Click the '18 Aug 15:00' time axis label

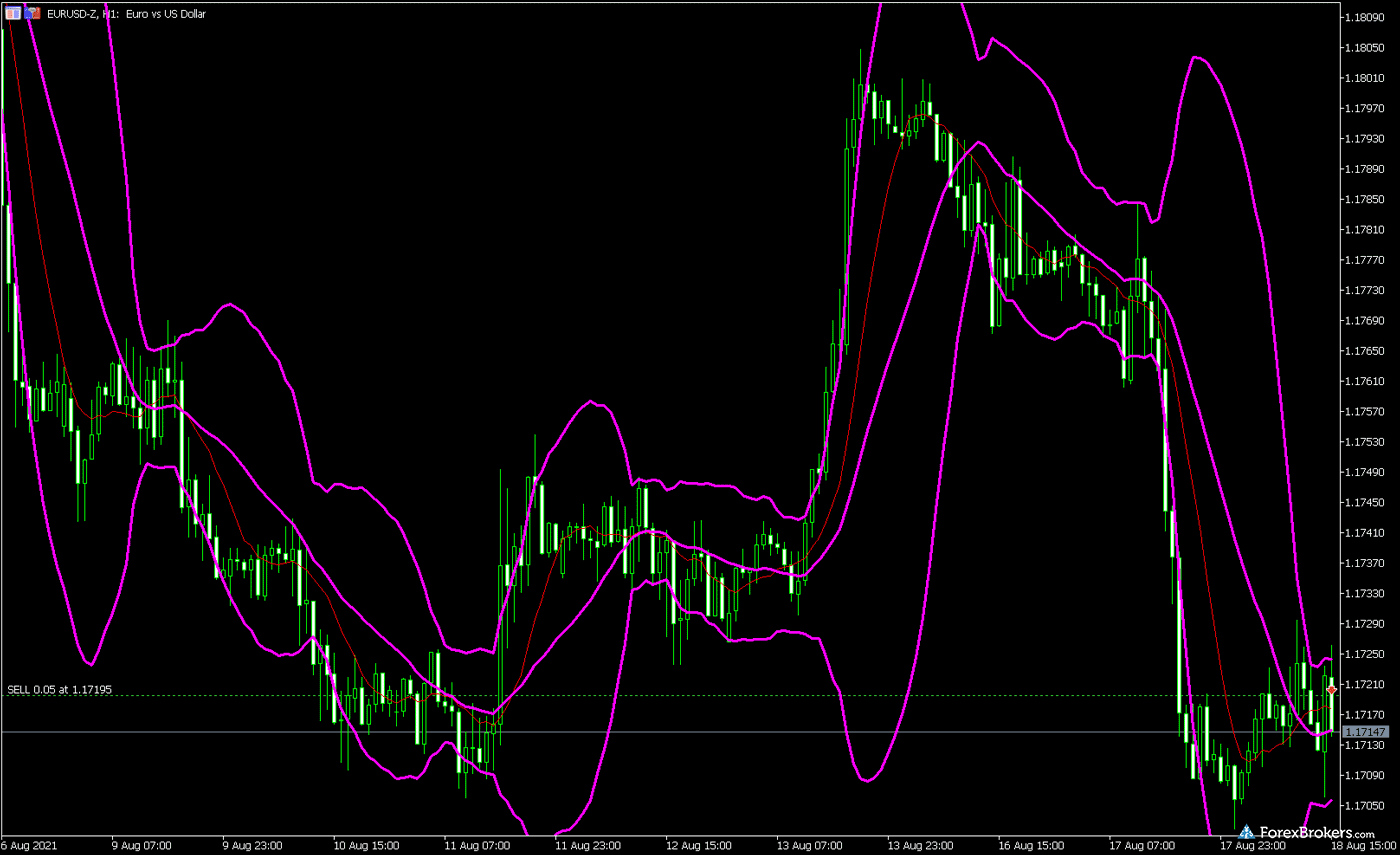click(1366, 845)
